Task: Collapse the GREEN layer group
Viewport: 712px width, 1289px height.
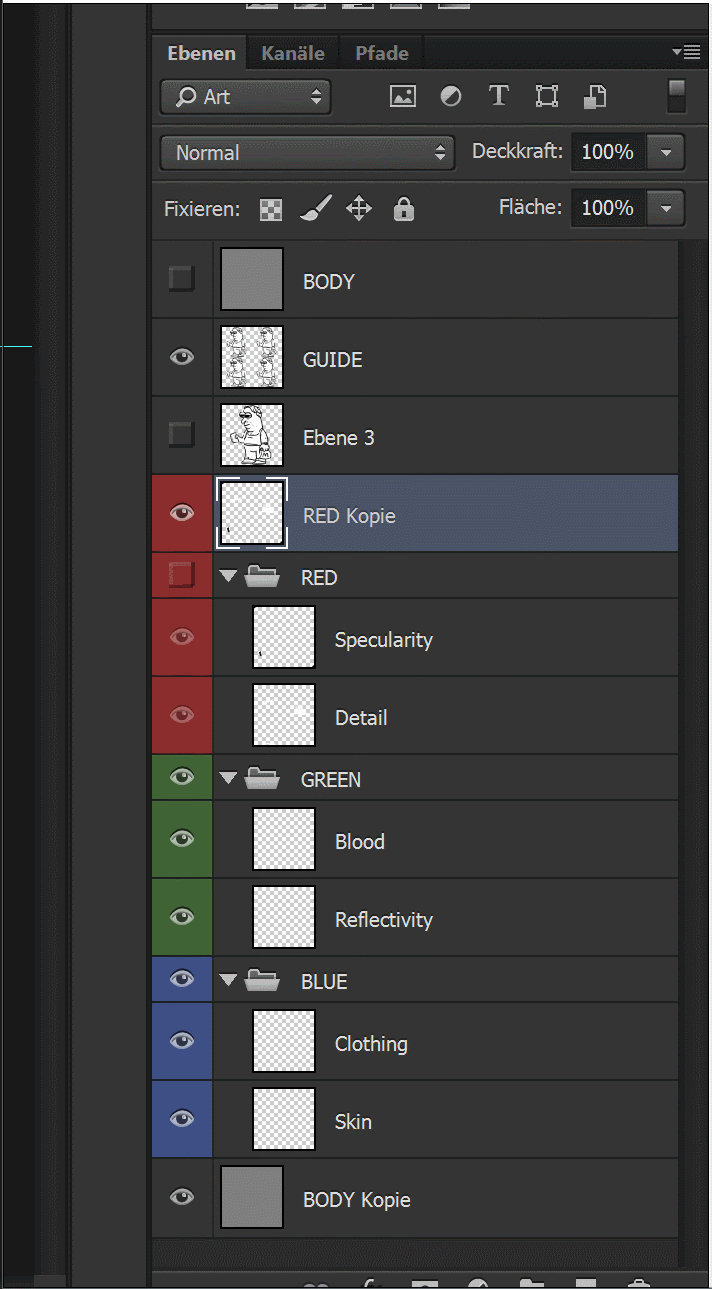Action: tap(229, 777)
